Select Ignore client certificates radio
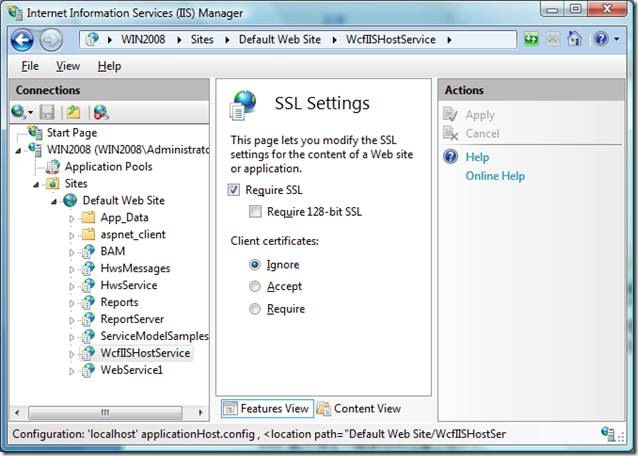Screen dimensions: 638x456 [x=255, y=265]
